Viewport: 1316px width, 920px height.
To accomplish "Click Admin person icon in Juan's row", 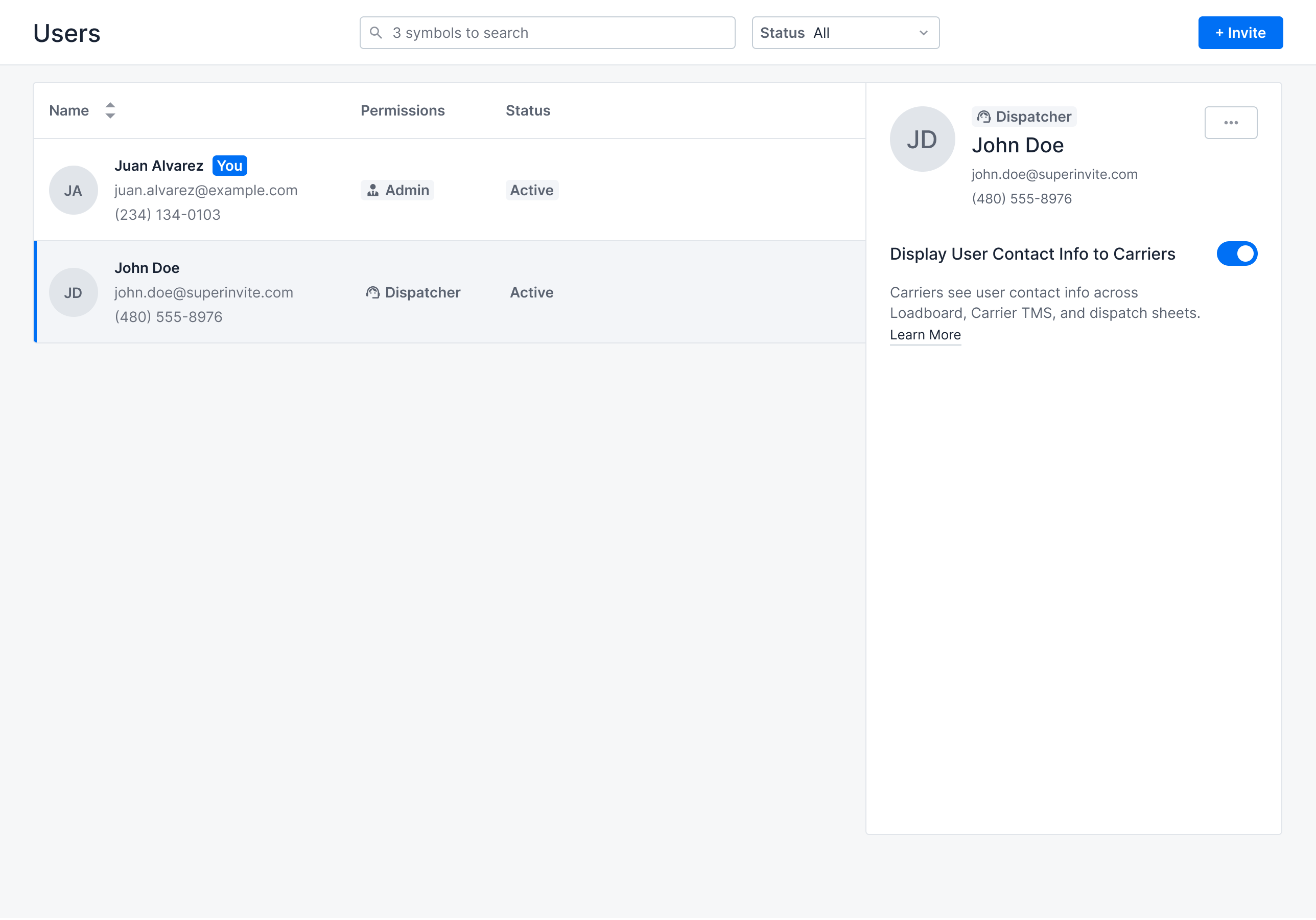I will pyautogui.click(x=373, y=191).
